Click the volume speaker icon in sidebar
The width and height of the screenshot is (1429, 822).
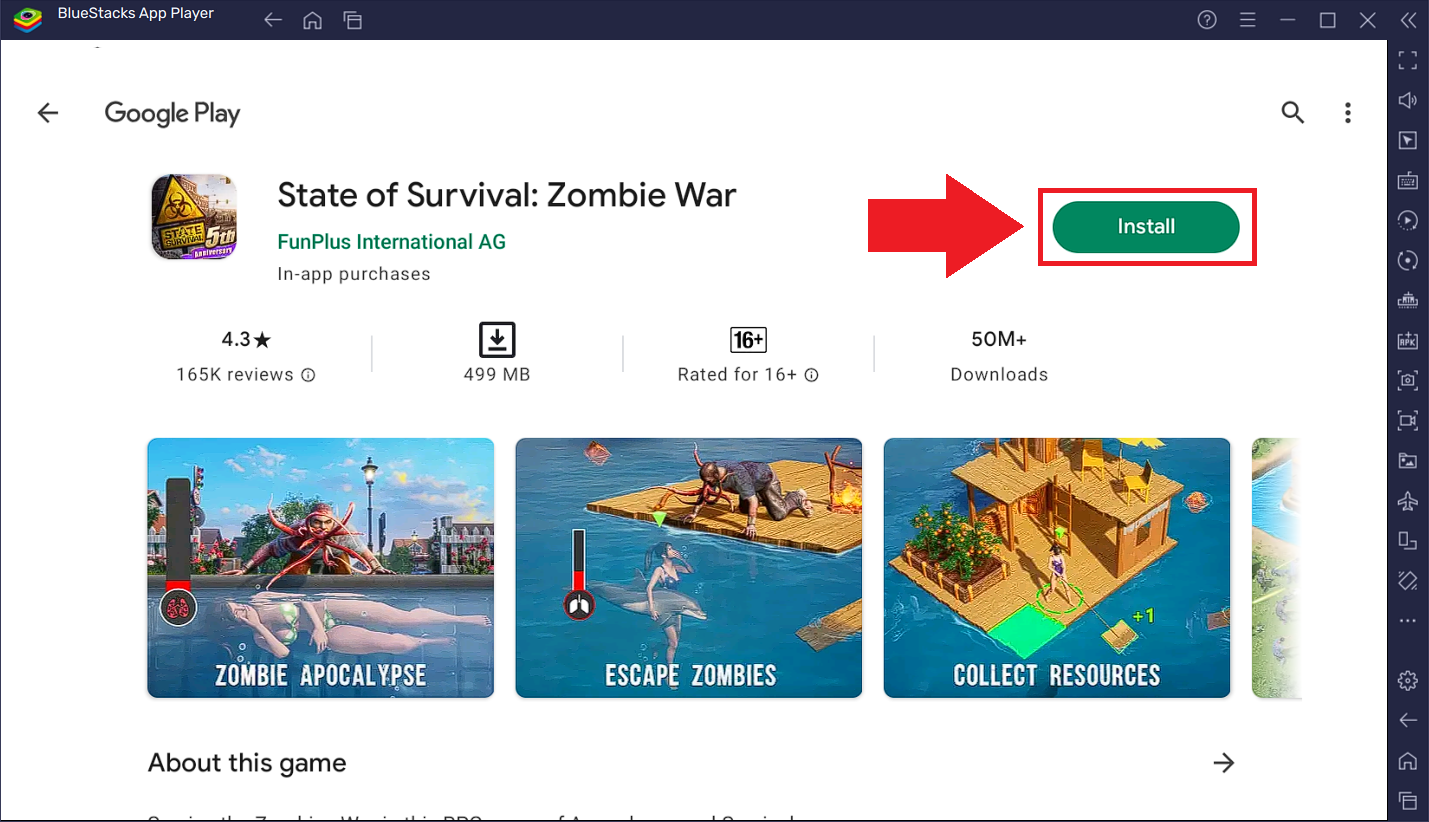pos(1408,100)
